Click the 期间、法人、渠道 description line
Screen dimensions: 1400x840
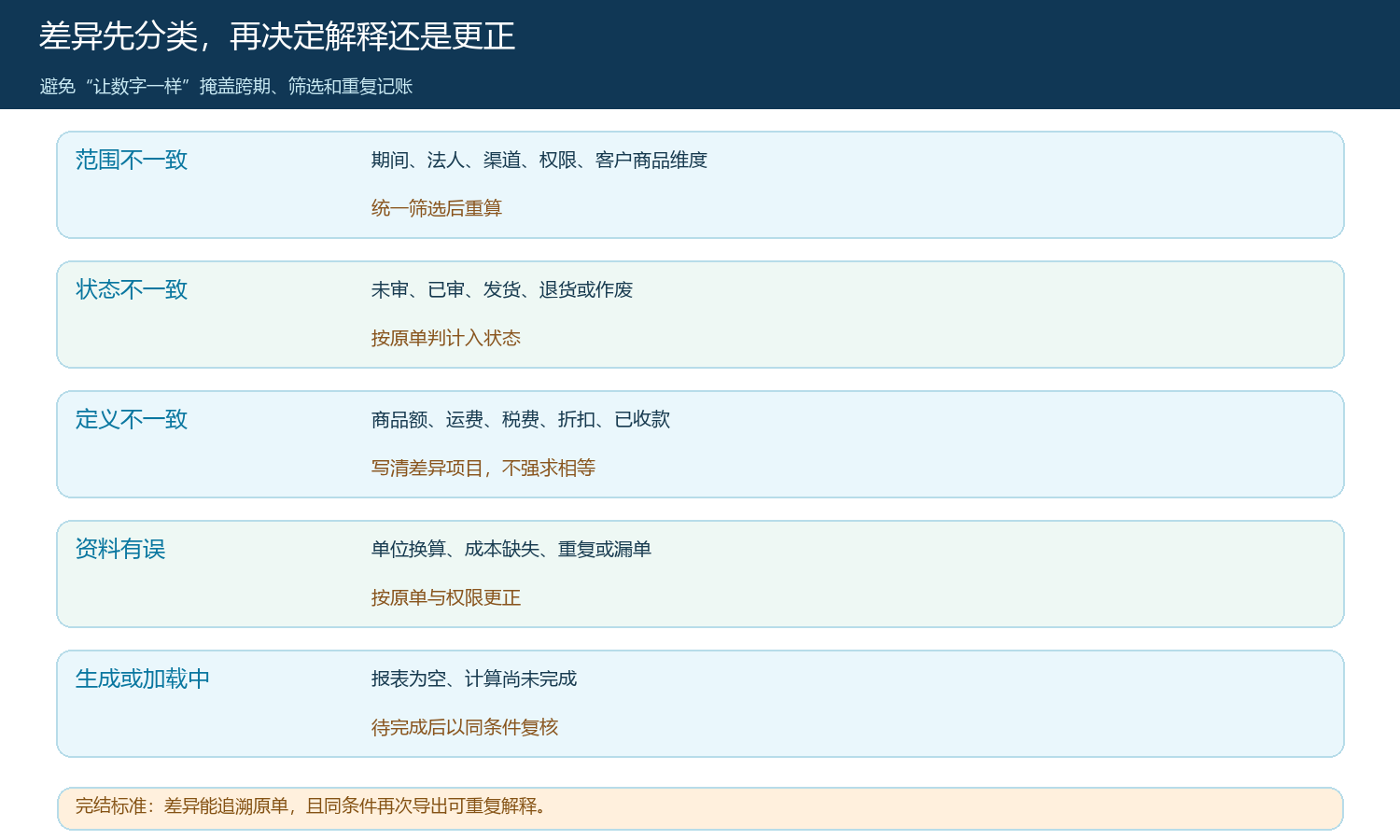click(539, 161)
